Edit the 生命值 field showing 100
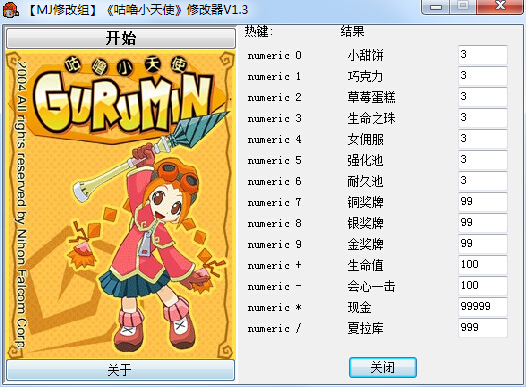Image resolution: width=526 pixels, height=387 pixels. coord(483,265)
